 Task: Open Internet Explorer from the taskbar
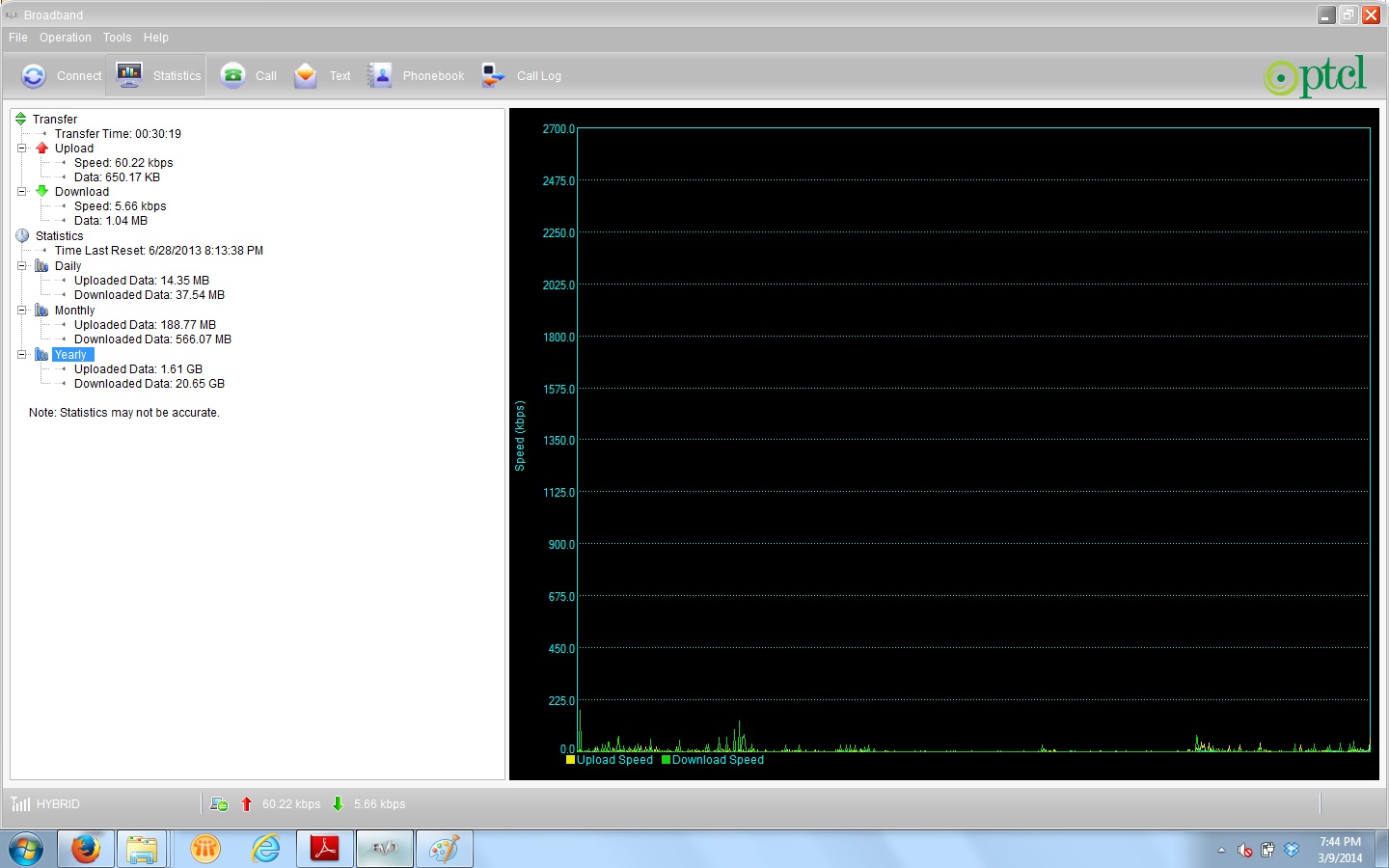pyautogui.click(x=265, y=849)
